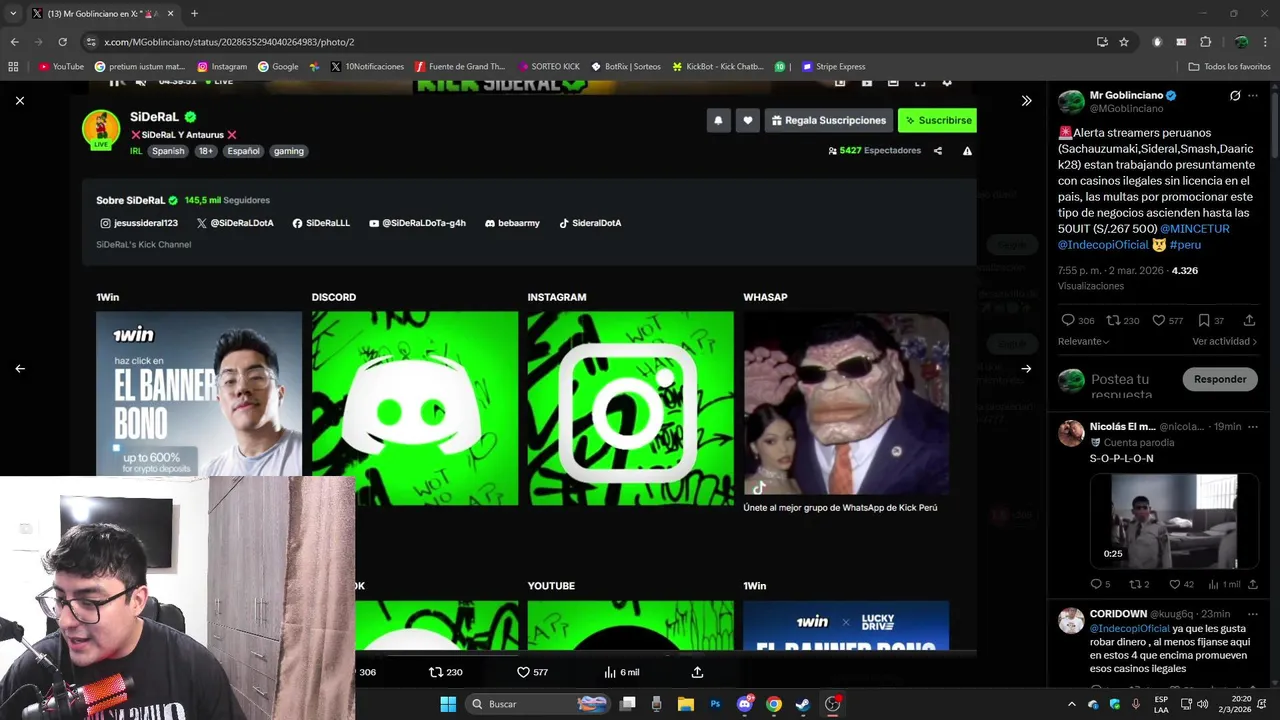Collapse the tweet sidebar with double chevron
The height and width of the screenshot is (720, 1280).
point(1026,100)
